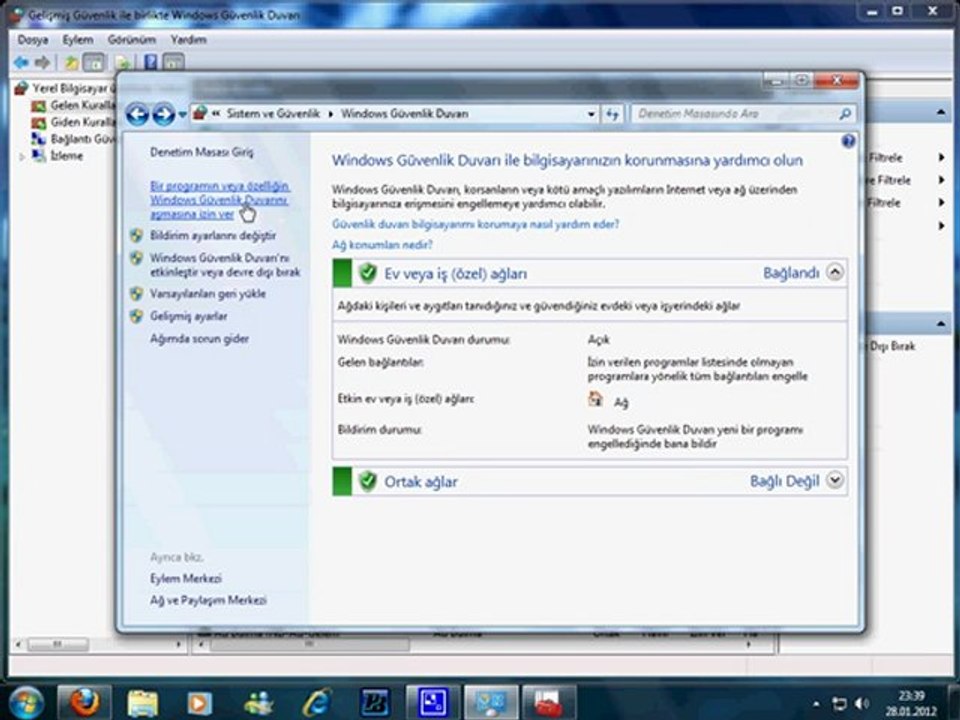Expand the Ortak ağlar section
Image resolution: width=960 pixels, height=720 pixels.
834,481
